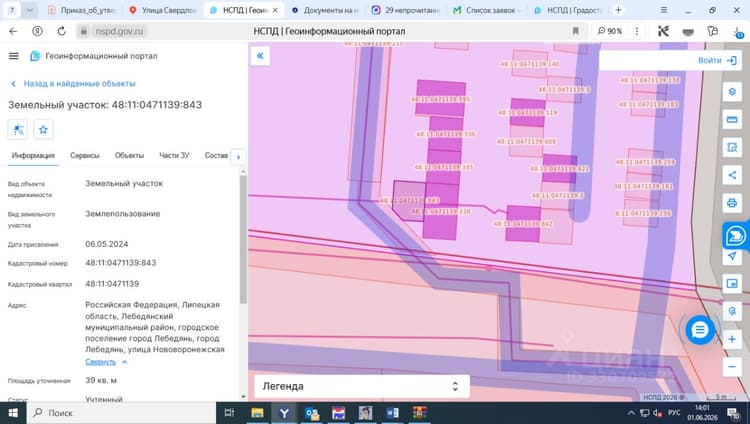Collapse the side panel with double-chevron button
750x424 pixels.
tap(260, 56)
